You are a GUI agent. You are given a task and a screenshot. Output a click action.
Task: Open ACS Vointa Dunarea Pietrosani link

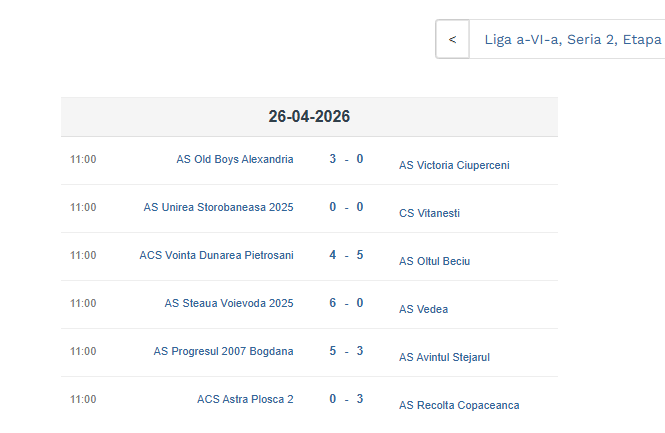click(216, 255)
